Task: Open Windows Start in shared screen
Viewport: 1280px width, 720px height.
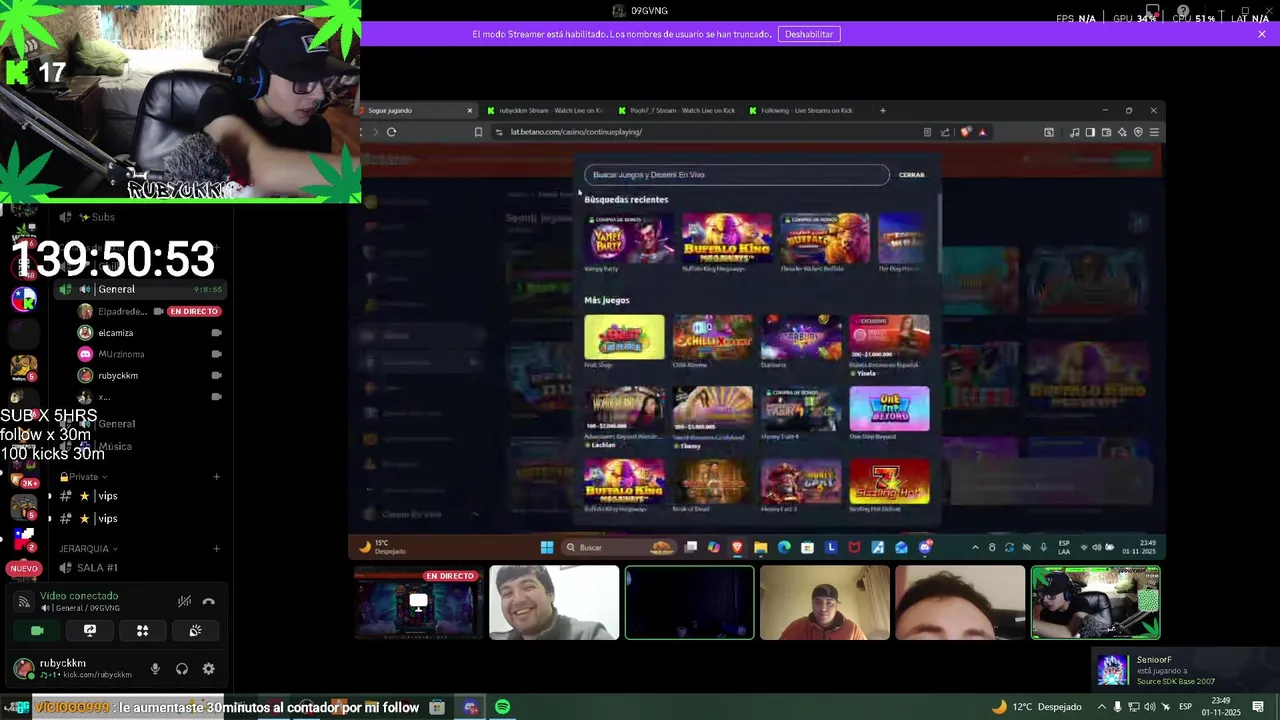Action: tap(547, 547)
